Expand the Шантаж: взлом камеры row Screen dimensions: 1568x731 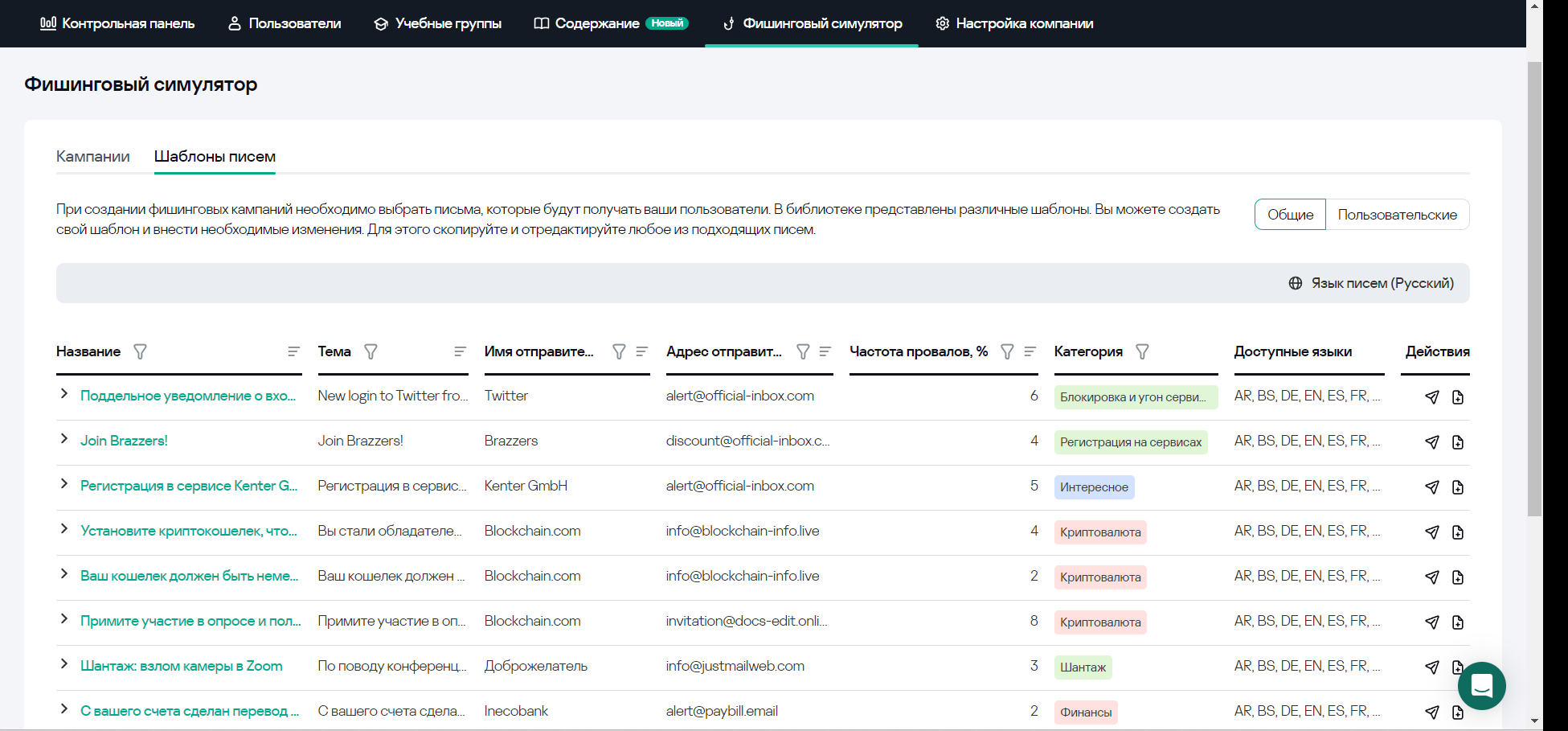pos(64,664)
